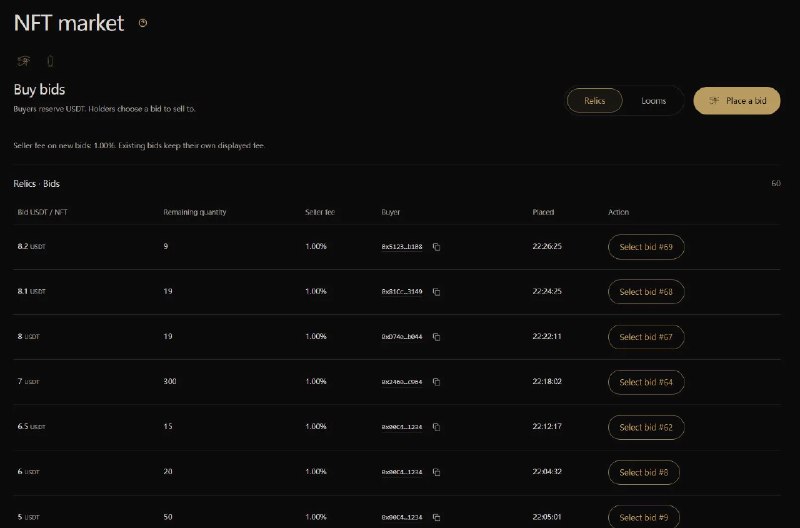This screenshot has height=528, width=800.
Task: Click placed time 22:26:25
Action: pos(547,246)
